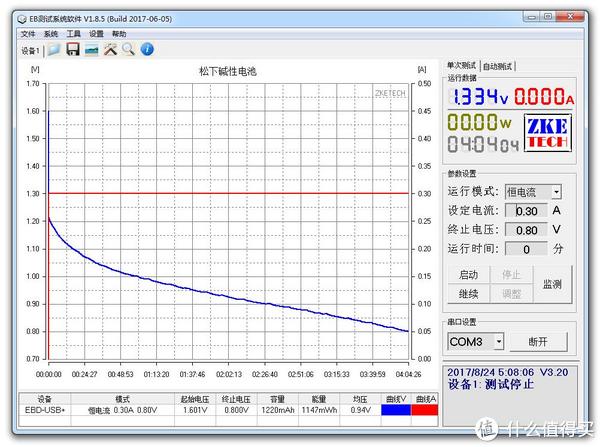Click the 监测 monitor button

[553, 284]
